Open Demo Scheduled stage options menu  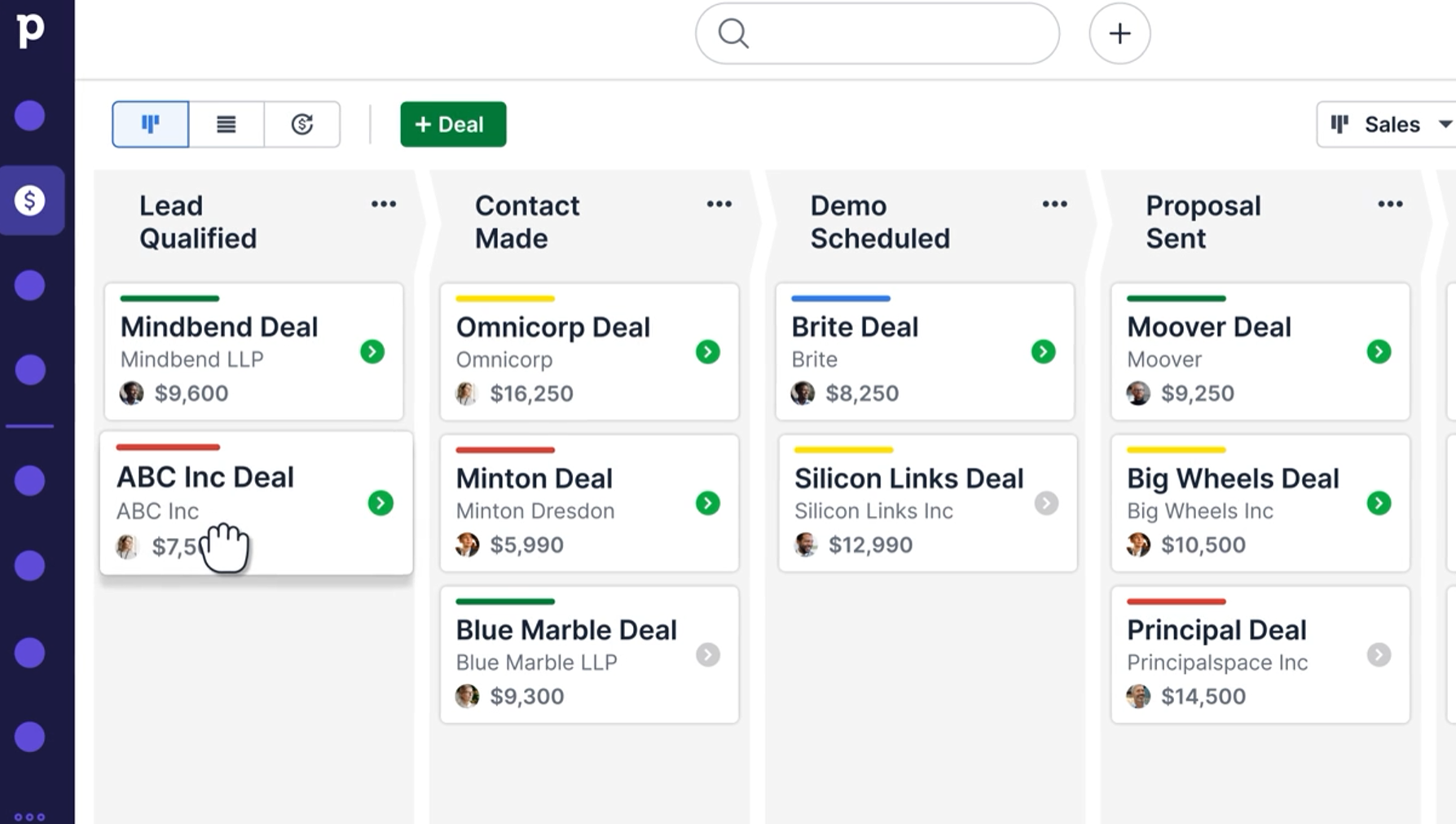click(1054, 205)
